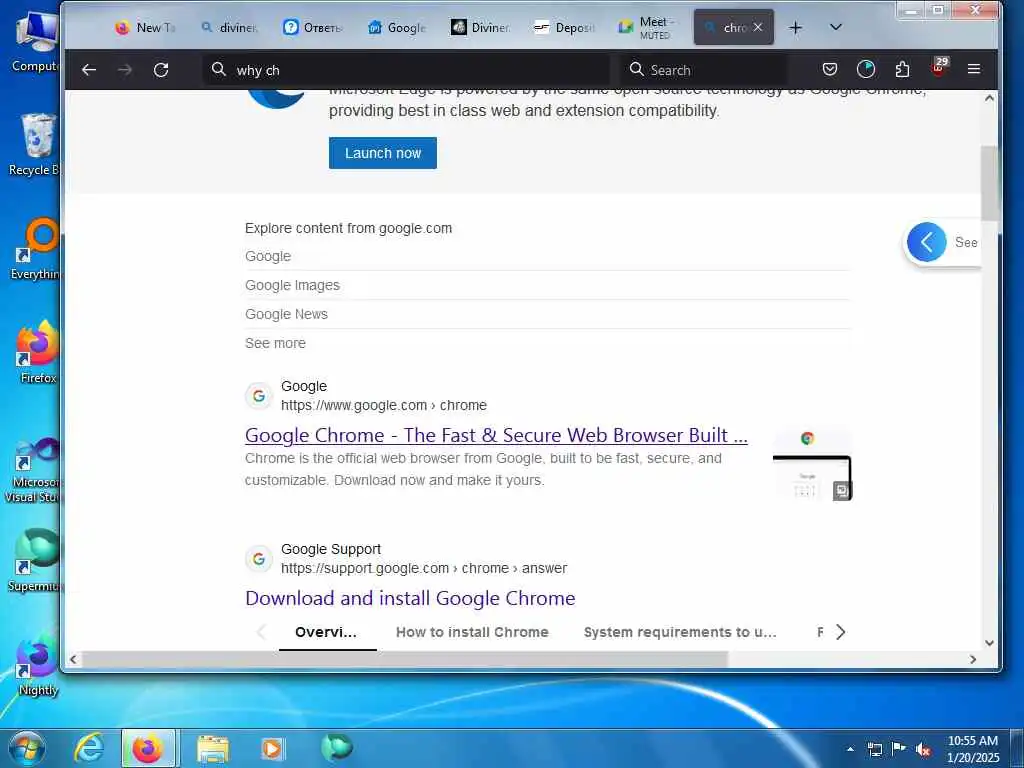Click the horizontal scrollbar thumb
This screenshot has height=768, width=1024.
pos(405,660)
